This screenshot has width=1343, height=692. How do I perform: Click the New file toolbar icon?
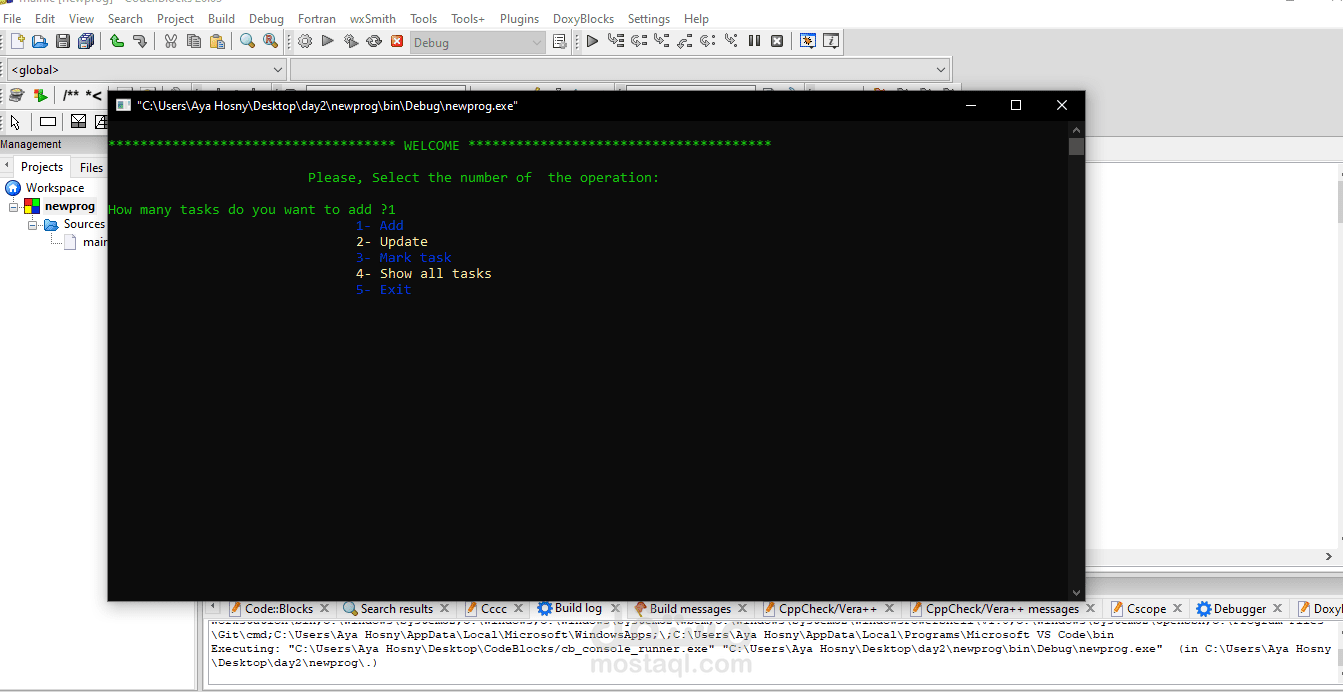pyautogui.click(x=17, y=41)
